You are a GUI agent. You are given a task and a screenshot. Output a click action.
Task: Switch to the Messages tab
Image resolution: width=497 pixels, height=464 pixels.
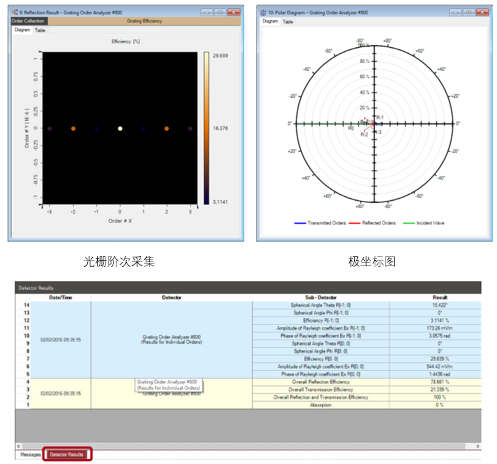[30, 454]
